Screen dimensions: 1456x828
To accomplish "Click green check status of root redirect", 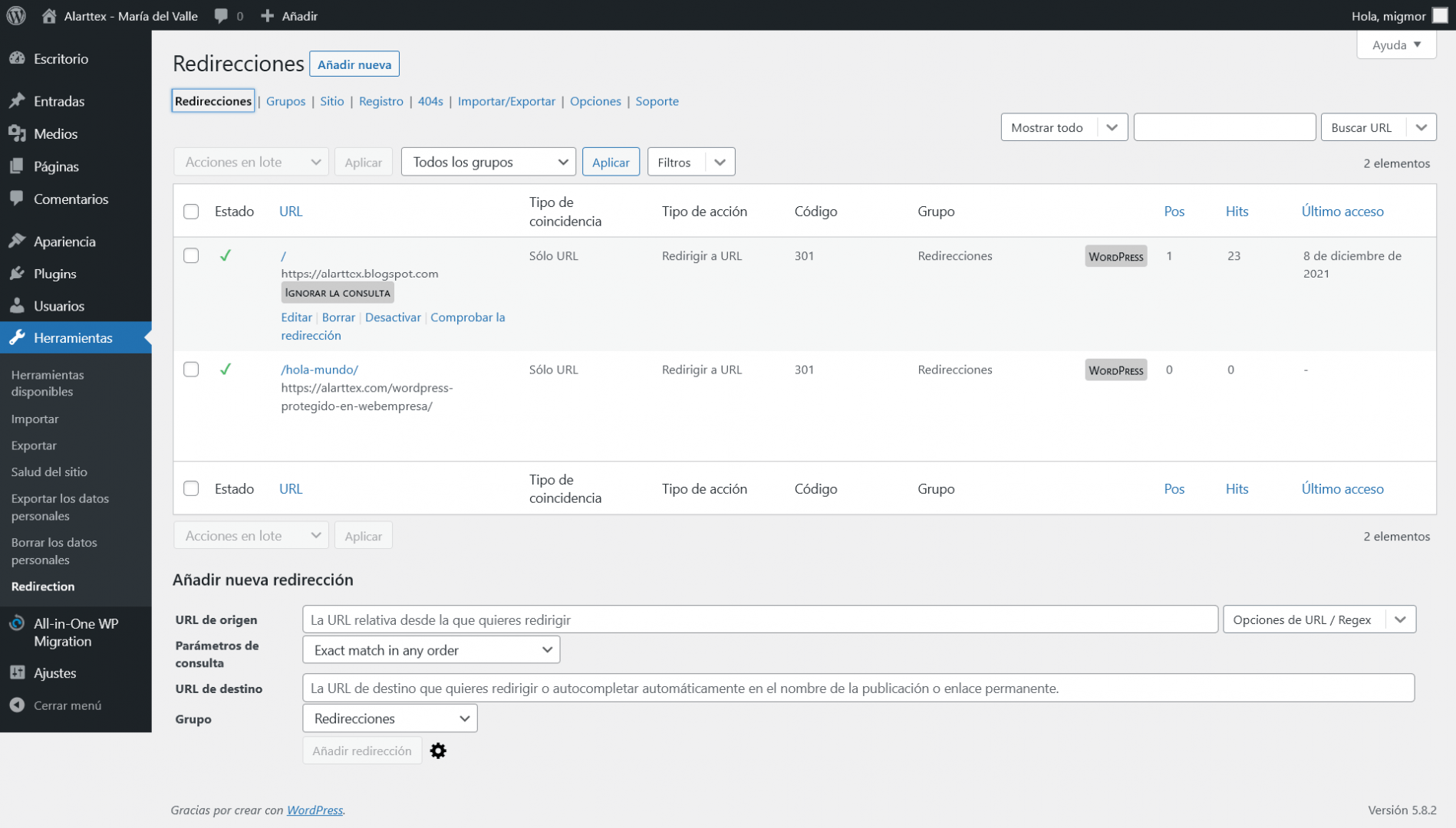I will pos(226,255).
